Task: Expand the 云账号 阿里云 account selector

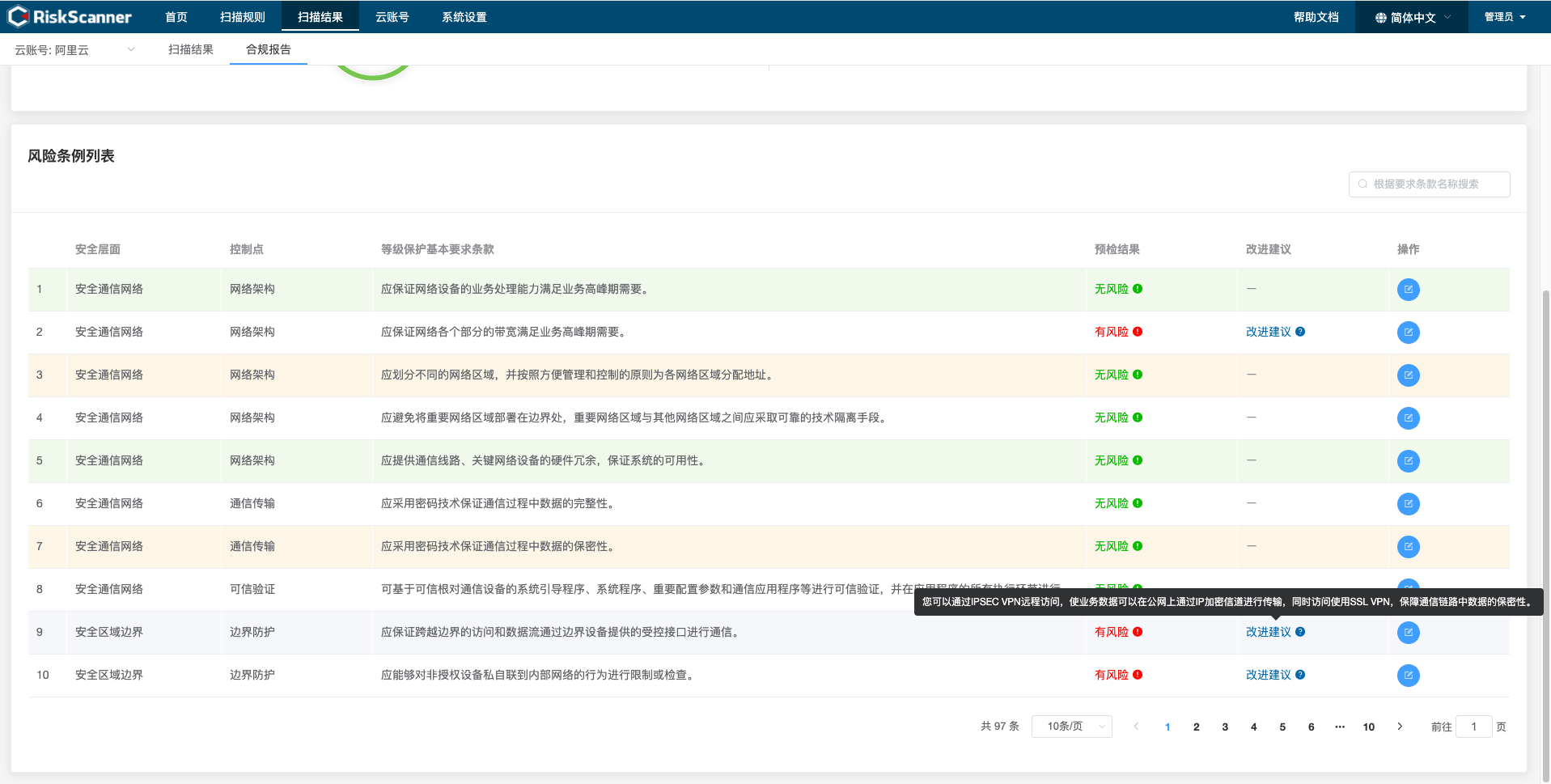Action: (x=74, y=50)
